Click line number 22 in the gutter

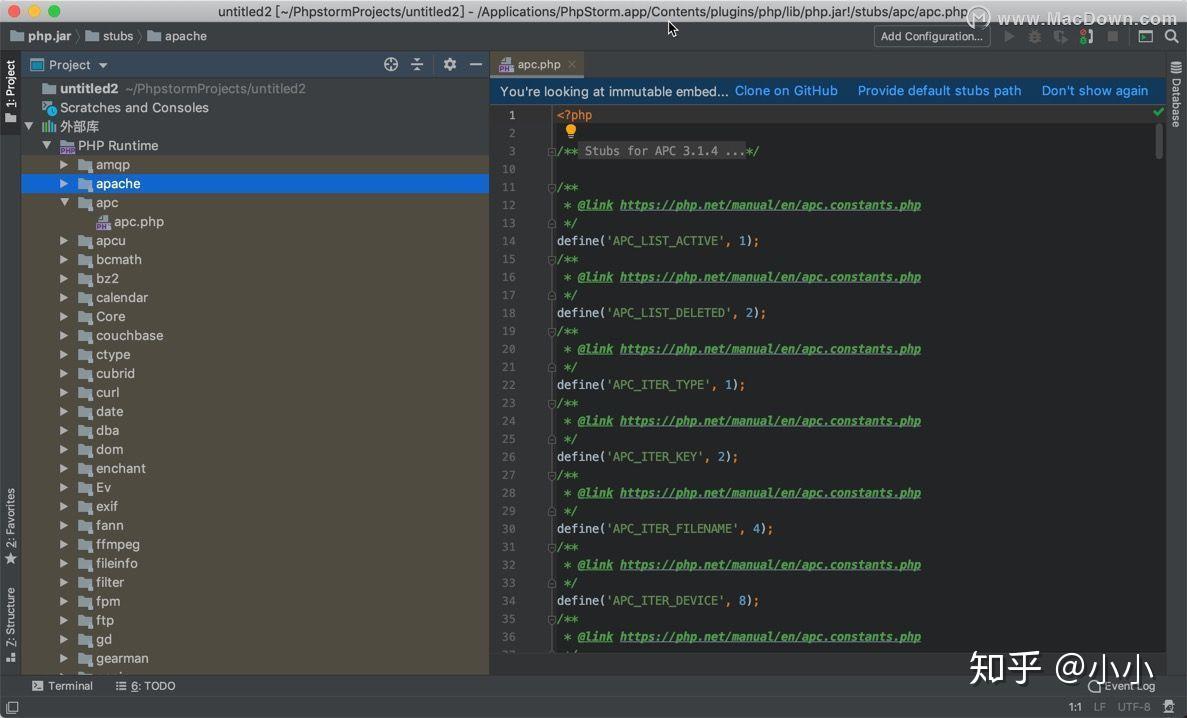(508, 385)
